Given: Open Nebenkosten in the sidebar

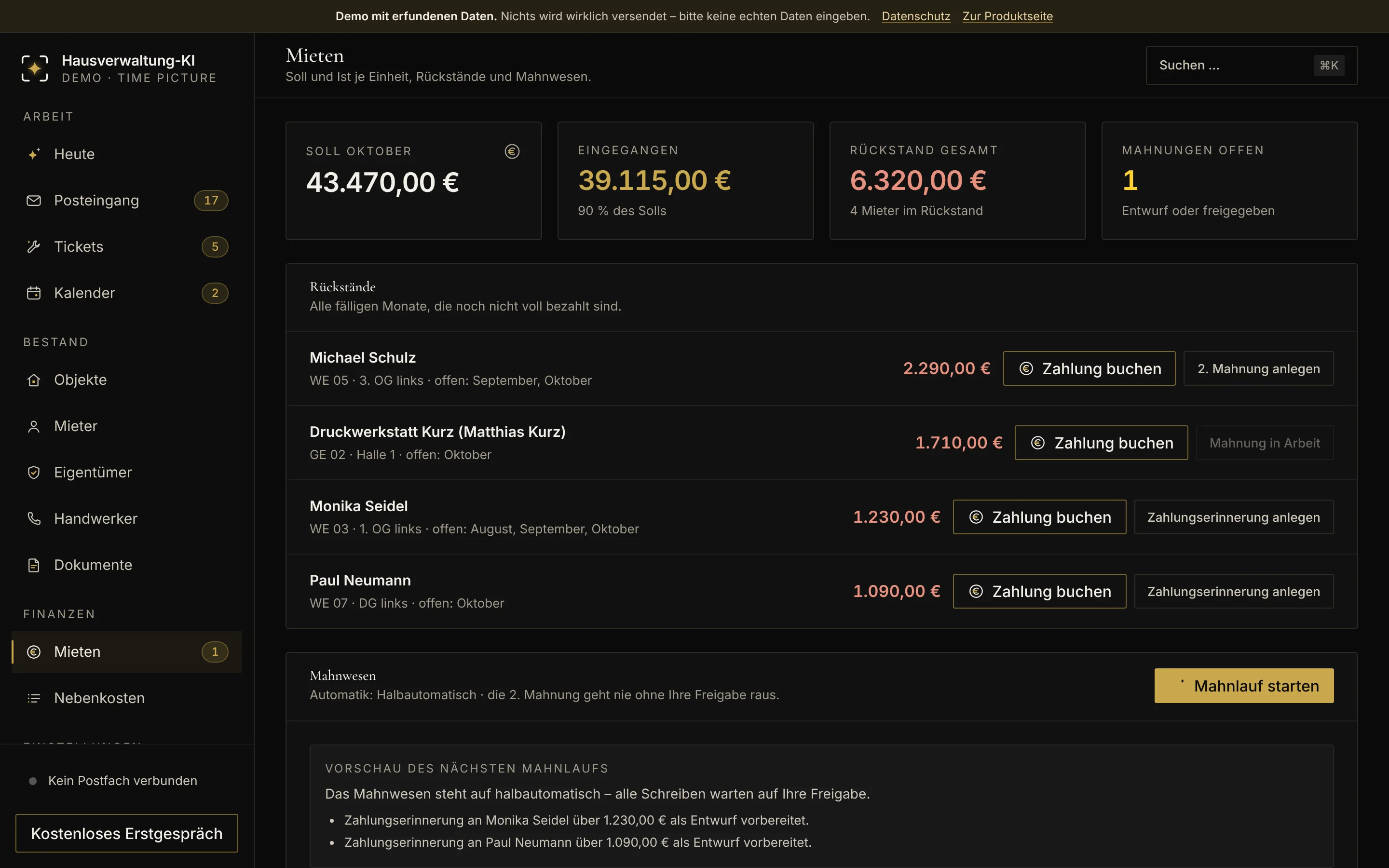Looking at the screenshot, I should [127, 698].
